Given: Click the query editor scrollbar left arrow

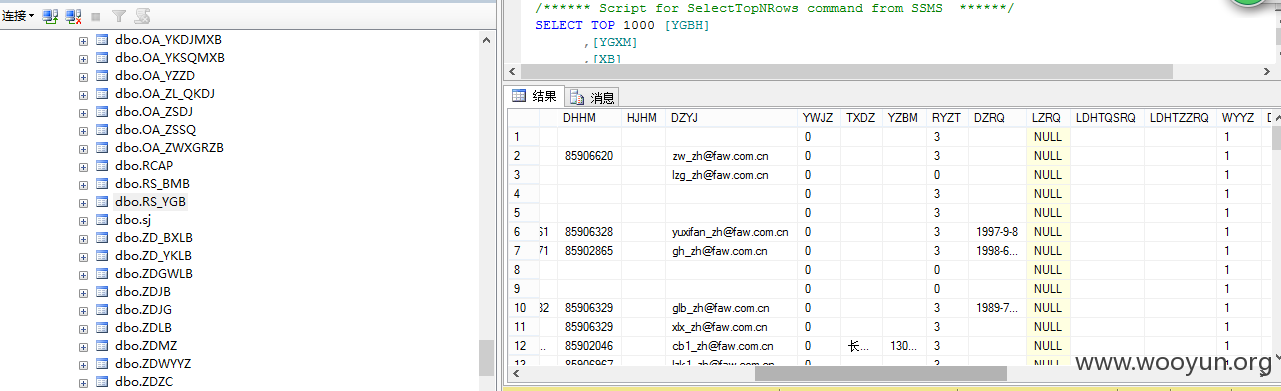Looking at the screenshot, I should point(512,72).
